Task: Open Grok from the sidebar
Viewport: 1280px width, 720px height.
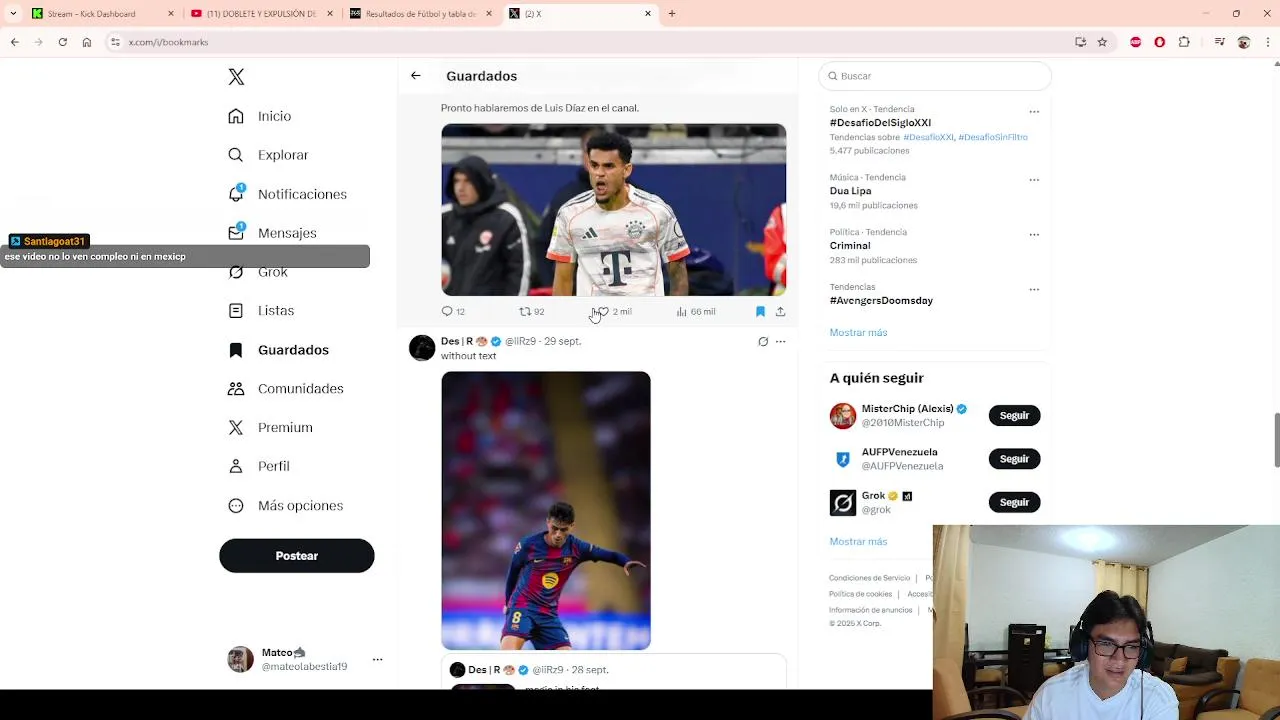Action: pyautogui.click(x=259, y=272)
